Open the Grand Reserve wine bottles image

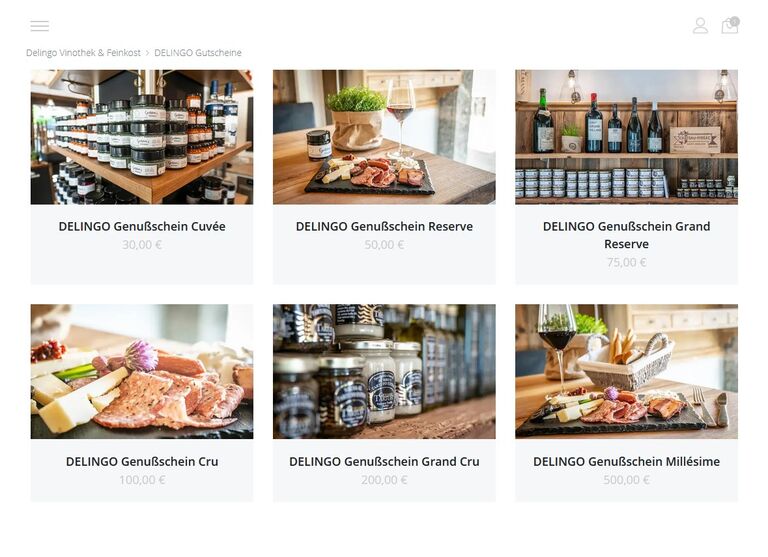626,137
